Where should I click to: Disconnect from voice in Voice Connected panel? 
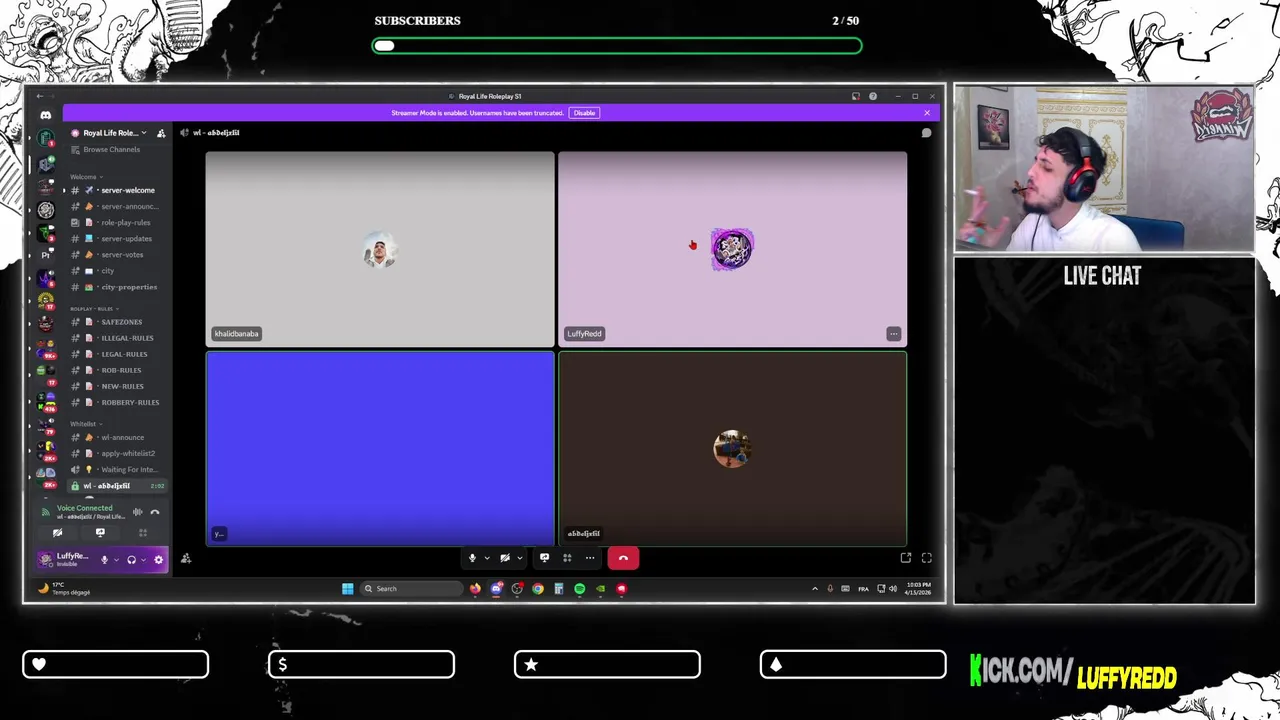[155, 512]
